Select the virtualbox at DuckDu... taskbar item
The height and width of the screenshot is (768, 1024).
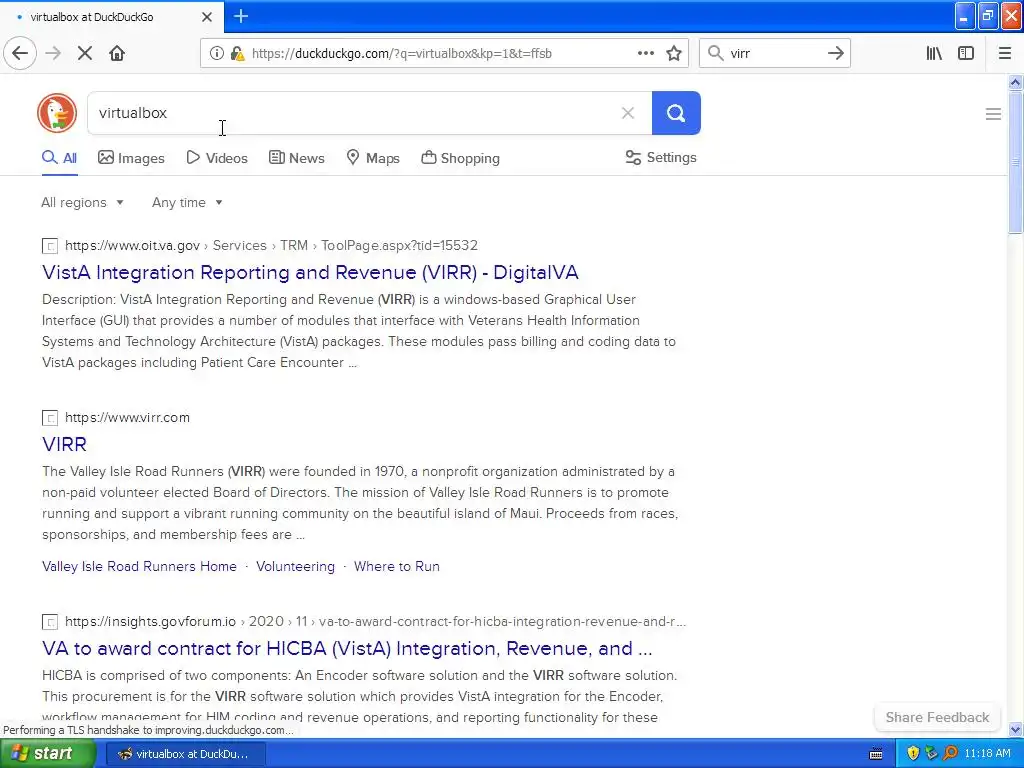tap(185, 754)
